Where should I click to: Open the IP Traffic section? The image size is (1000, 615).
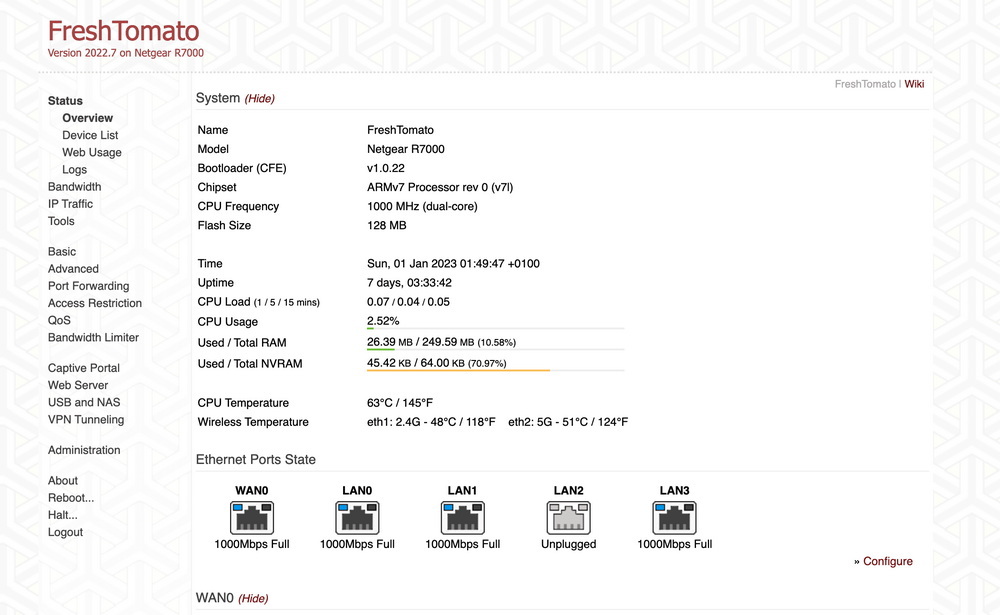[70, 204]
